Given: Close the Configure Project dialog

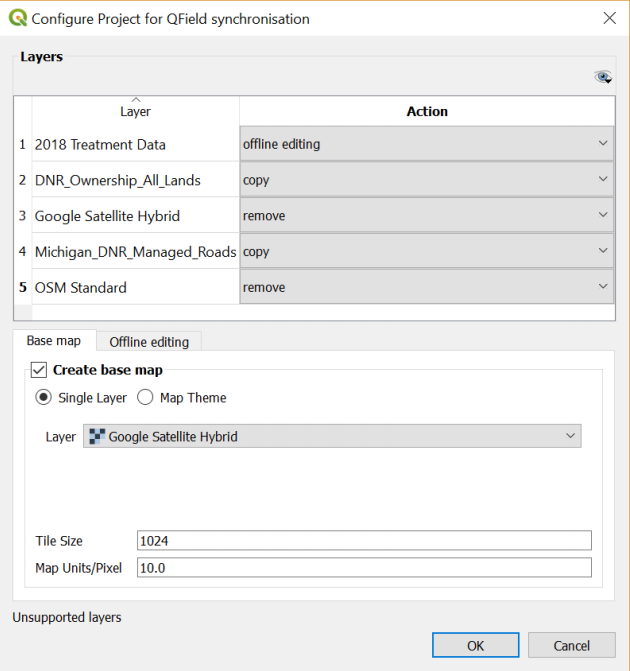Looking at the screenshot, I should 609,18.
